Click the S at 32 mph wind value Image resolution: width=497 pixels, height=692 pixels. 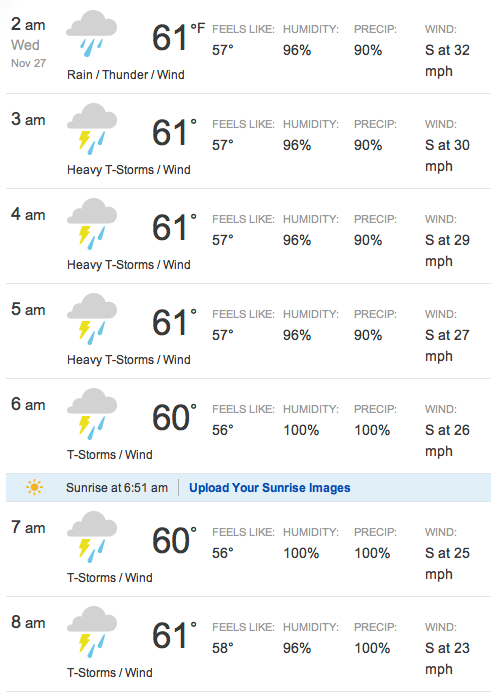point(447,60)
